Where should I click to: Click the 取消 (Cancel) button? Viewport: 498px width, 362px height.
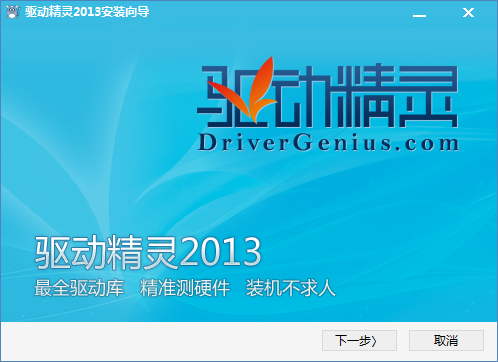446,340
